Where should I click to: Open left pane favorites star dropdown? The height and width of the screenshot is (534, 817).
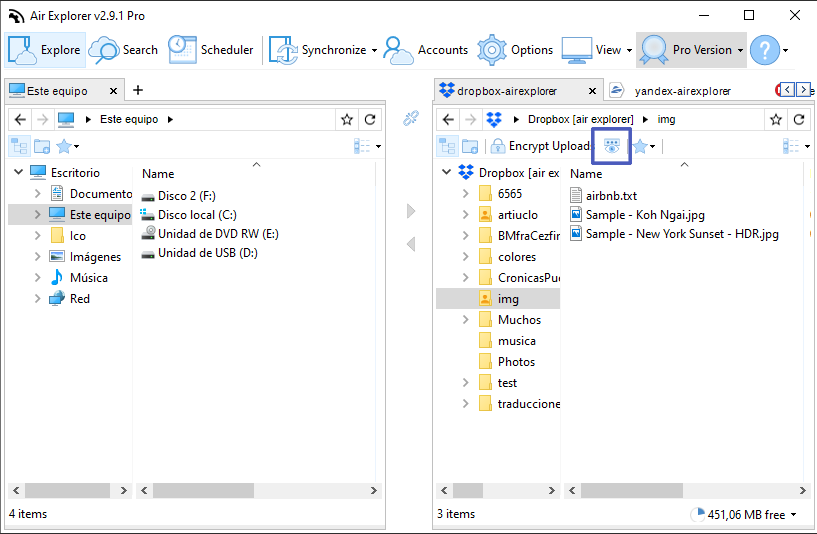click(x=68, y=146)
